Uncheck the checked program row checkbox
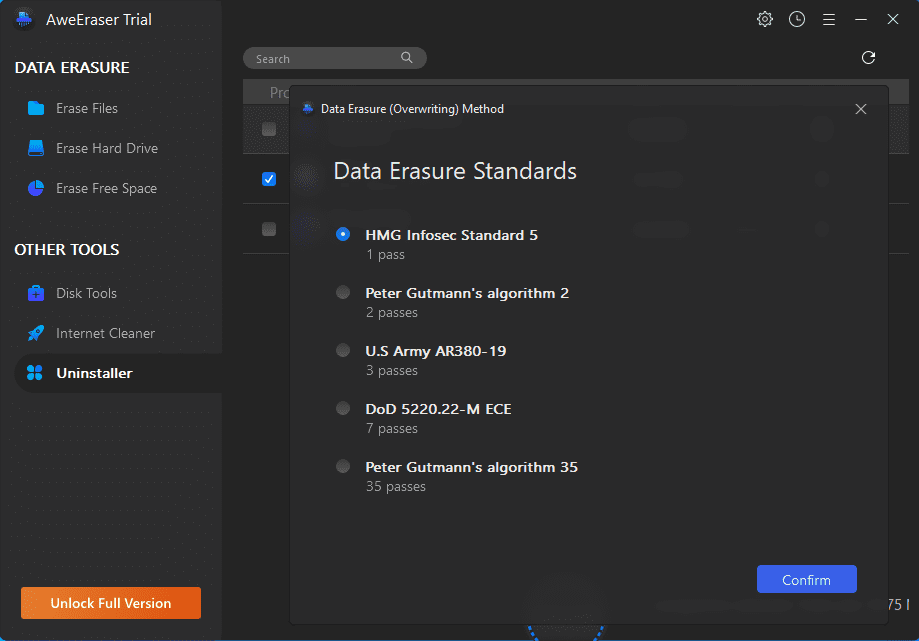The image size is (919, 641). 269,179
